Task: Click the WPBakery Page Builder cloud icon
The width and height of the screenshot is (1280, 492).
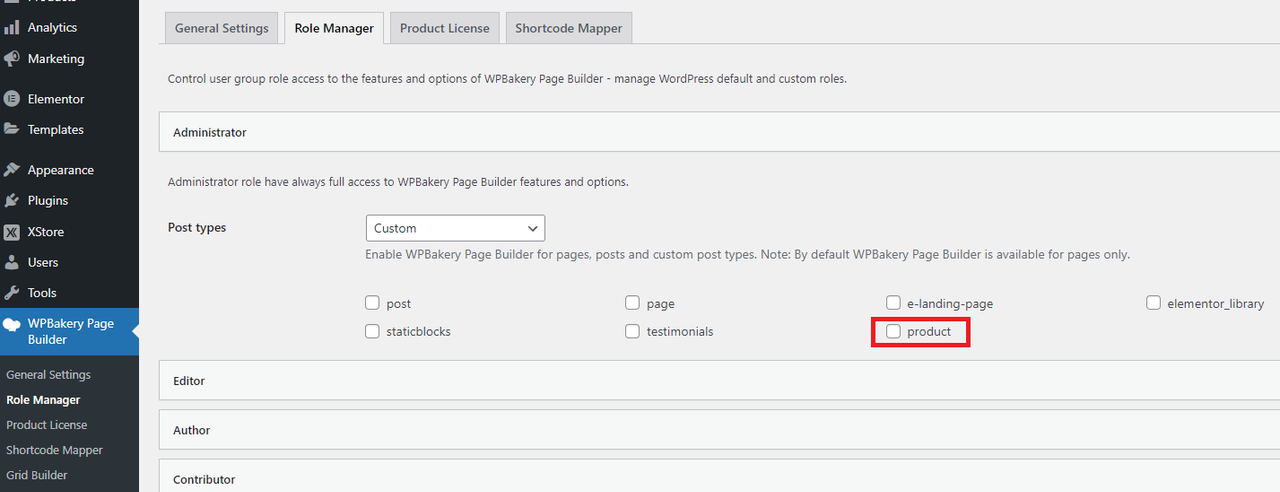Action: [x=12, y=324]
